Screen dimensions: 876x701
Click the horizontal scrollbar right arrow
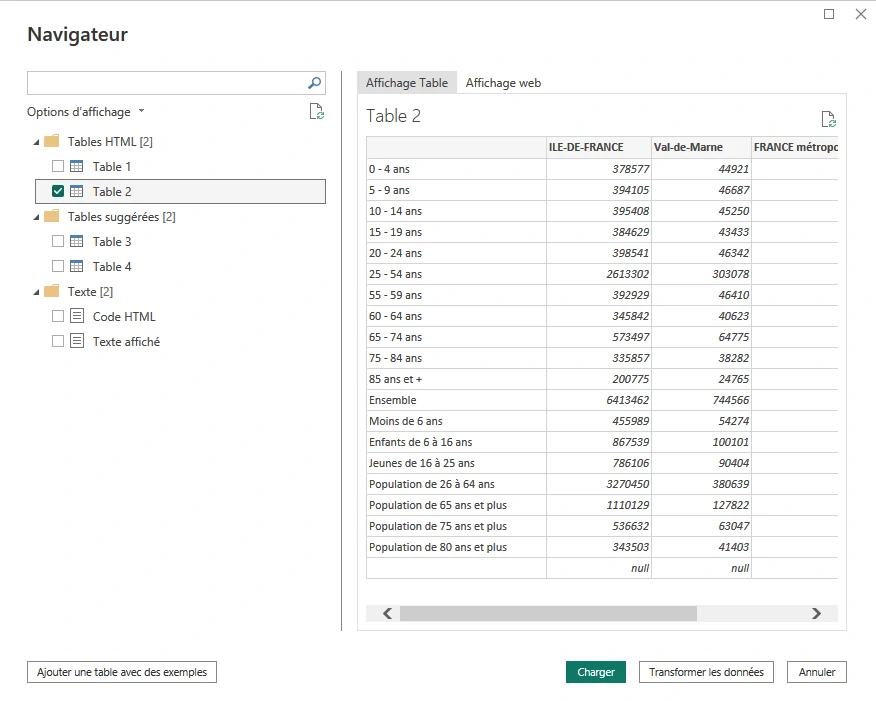pos(816,614)
